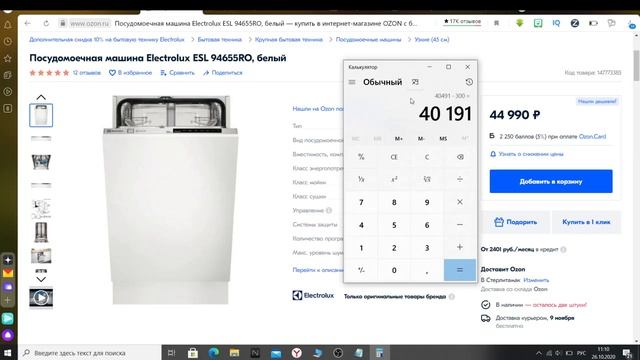Click Изменить delivery city link
This screenshot has width=640, height=360.
(x=536, y=280)
